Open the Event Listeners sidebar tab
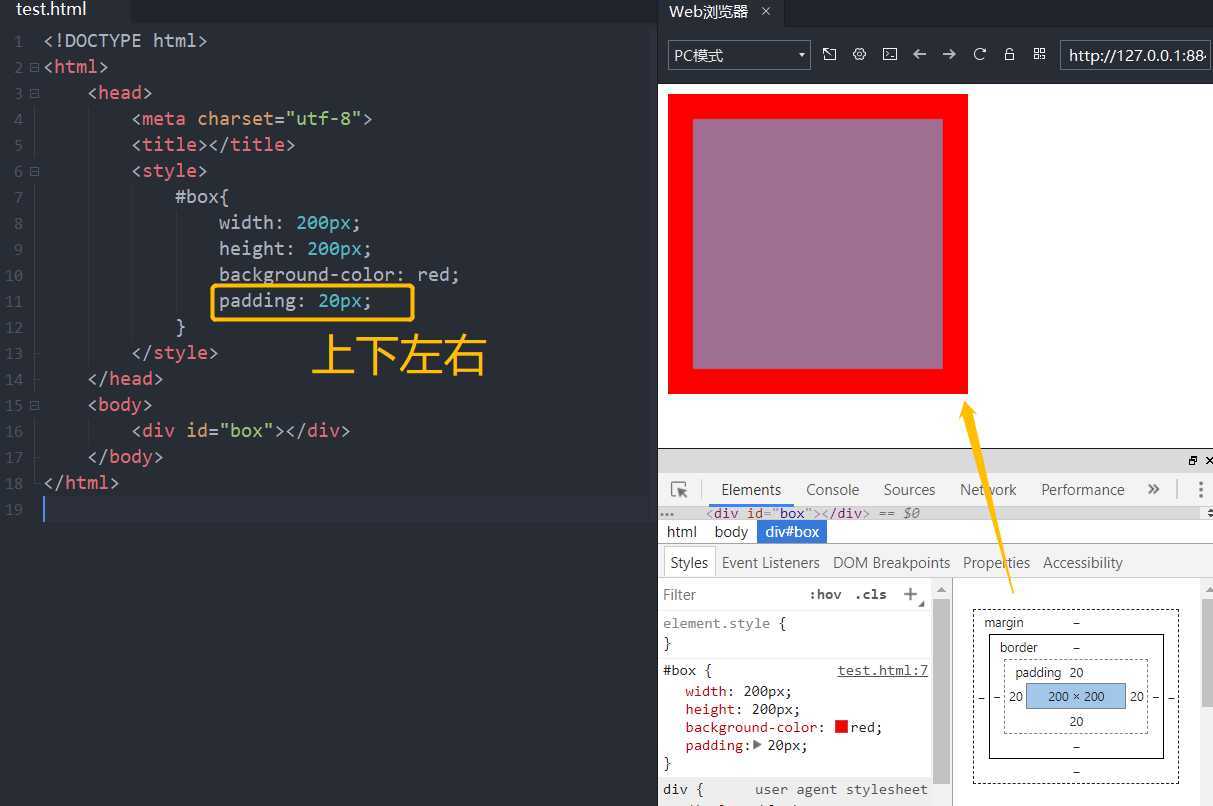 [x=770, y=562]
